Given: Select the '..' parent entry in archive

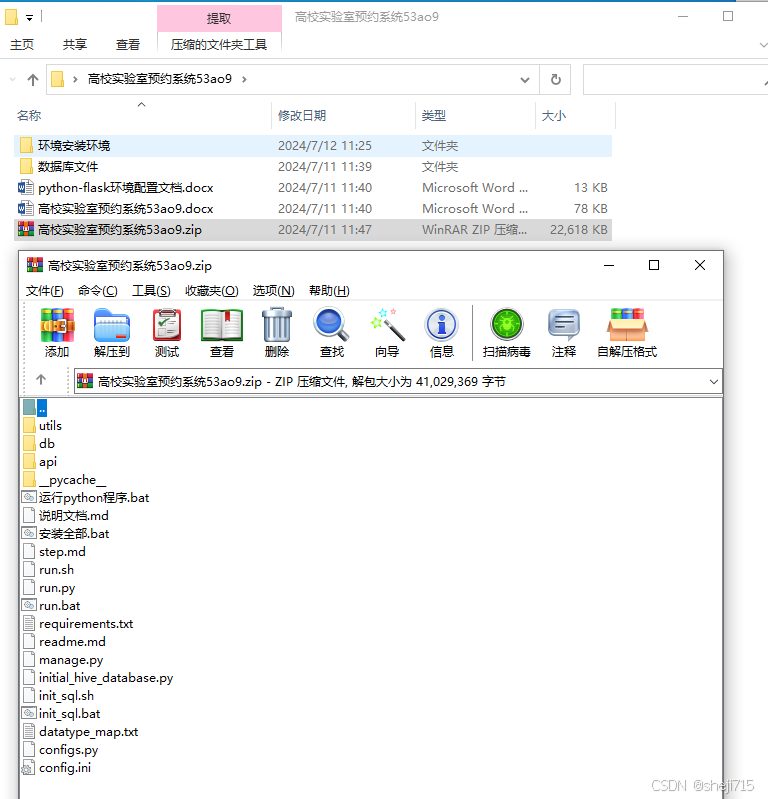Looking at the screenshot, I should pyautogui.click(x=42, y=408).
